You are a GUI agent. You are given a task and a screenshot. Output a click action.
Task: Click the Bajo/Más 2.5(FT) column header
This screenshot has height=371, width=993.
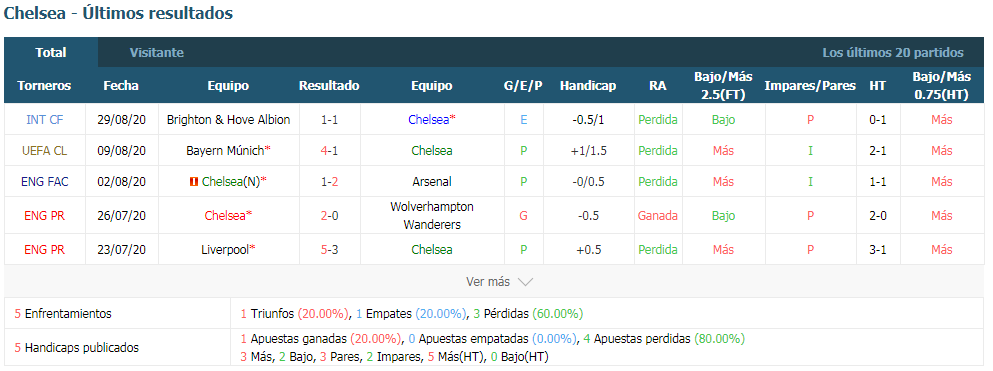[x=723, y=85]
